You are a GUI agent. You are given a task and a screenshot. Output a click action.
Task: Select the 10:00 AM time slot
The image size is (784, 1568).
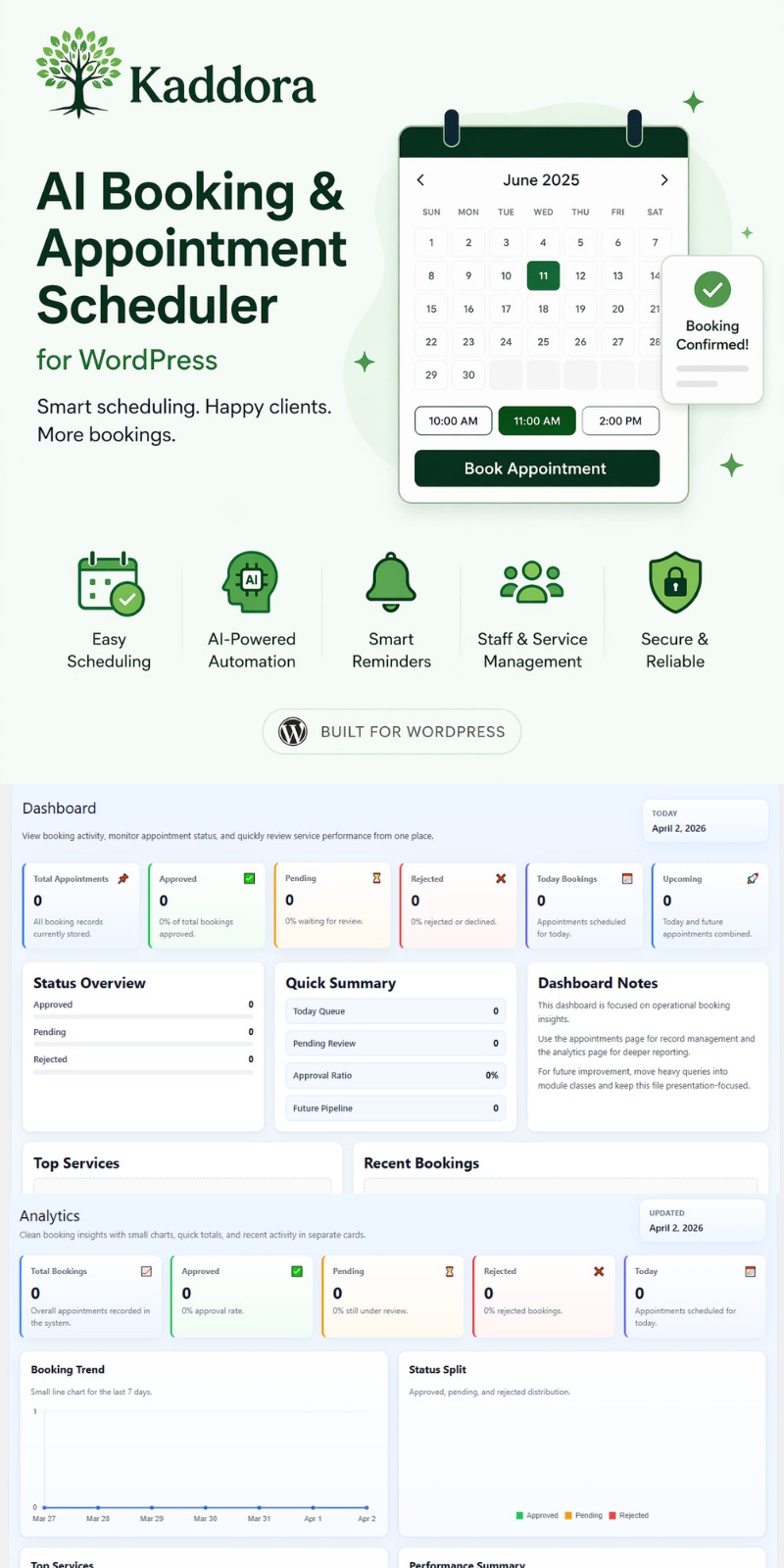[453, 420]
